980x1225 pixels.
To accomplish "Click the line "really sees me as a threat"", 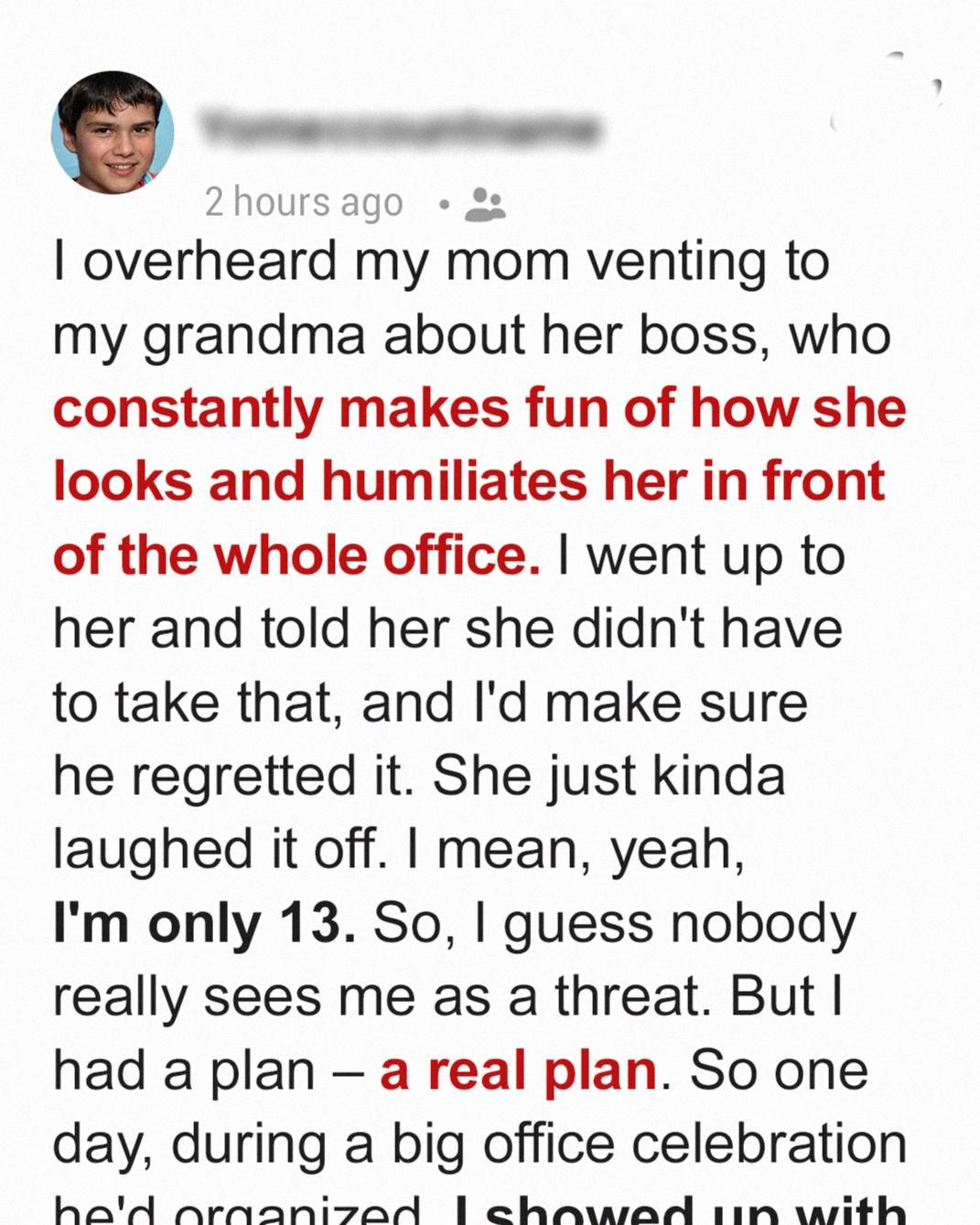I will coord(447,996).
